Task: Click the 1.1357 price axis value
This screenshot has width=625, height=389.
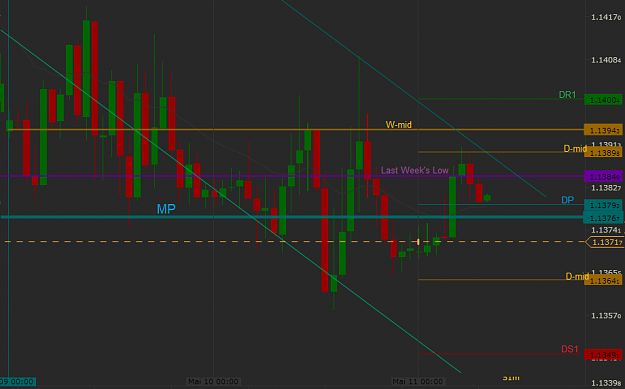Action: point(606,316)
